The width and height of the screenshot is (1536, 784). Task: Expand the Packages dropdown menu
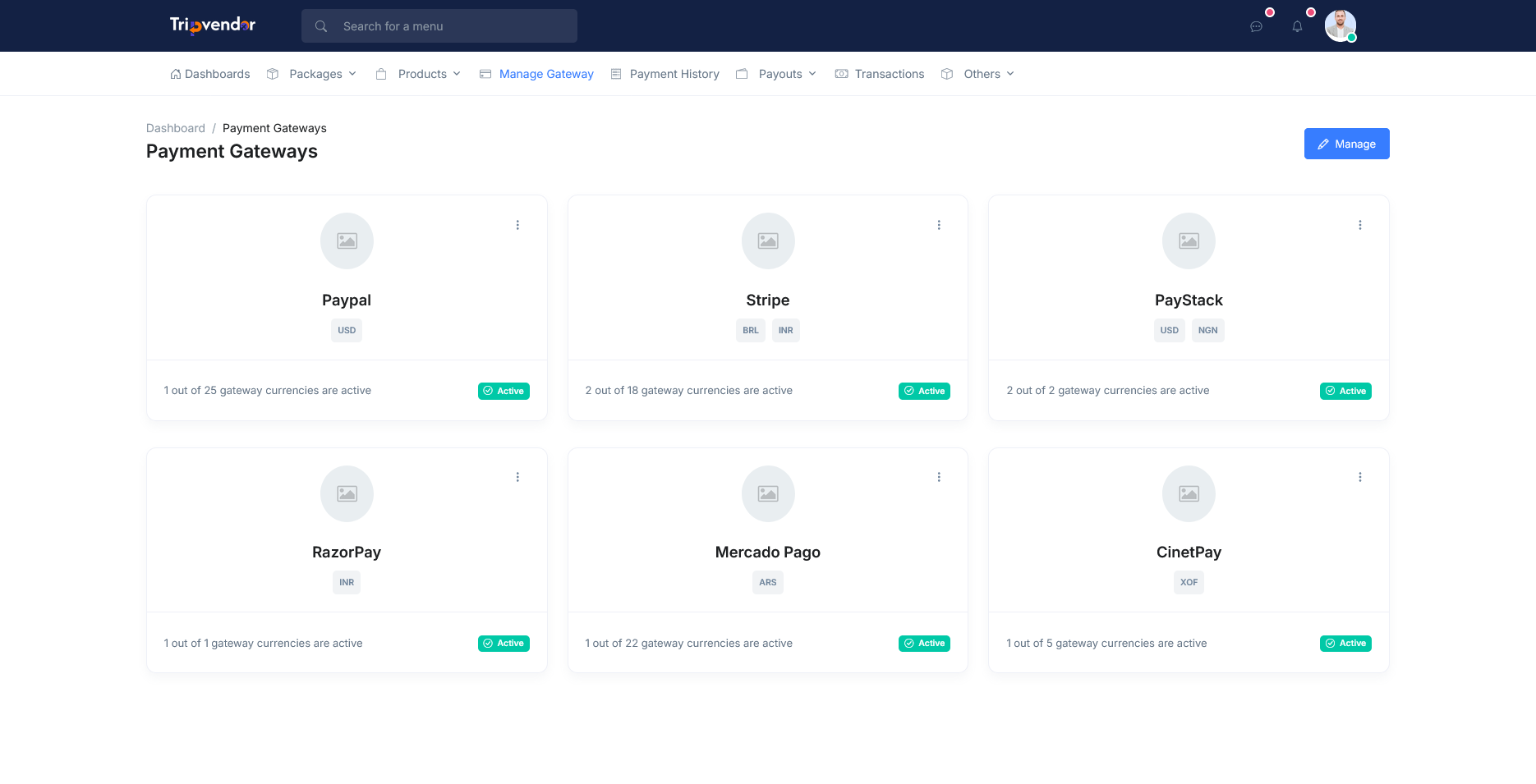click(352, 74)
